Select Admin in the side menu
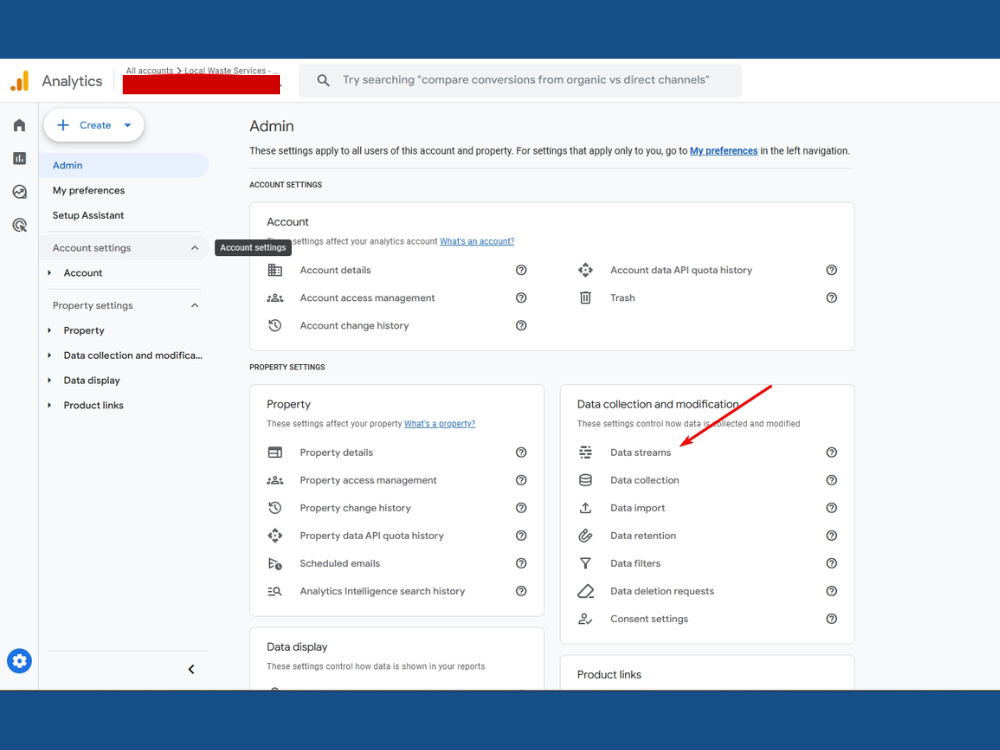 pos(124,165)
